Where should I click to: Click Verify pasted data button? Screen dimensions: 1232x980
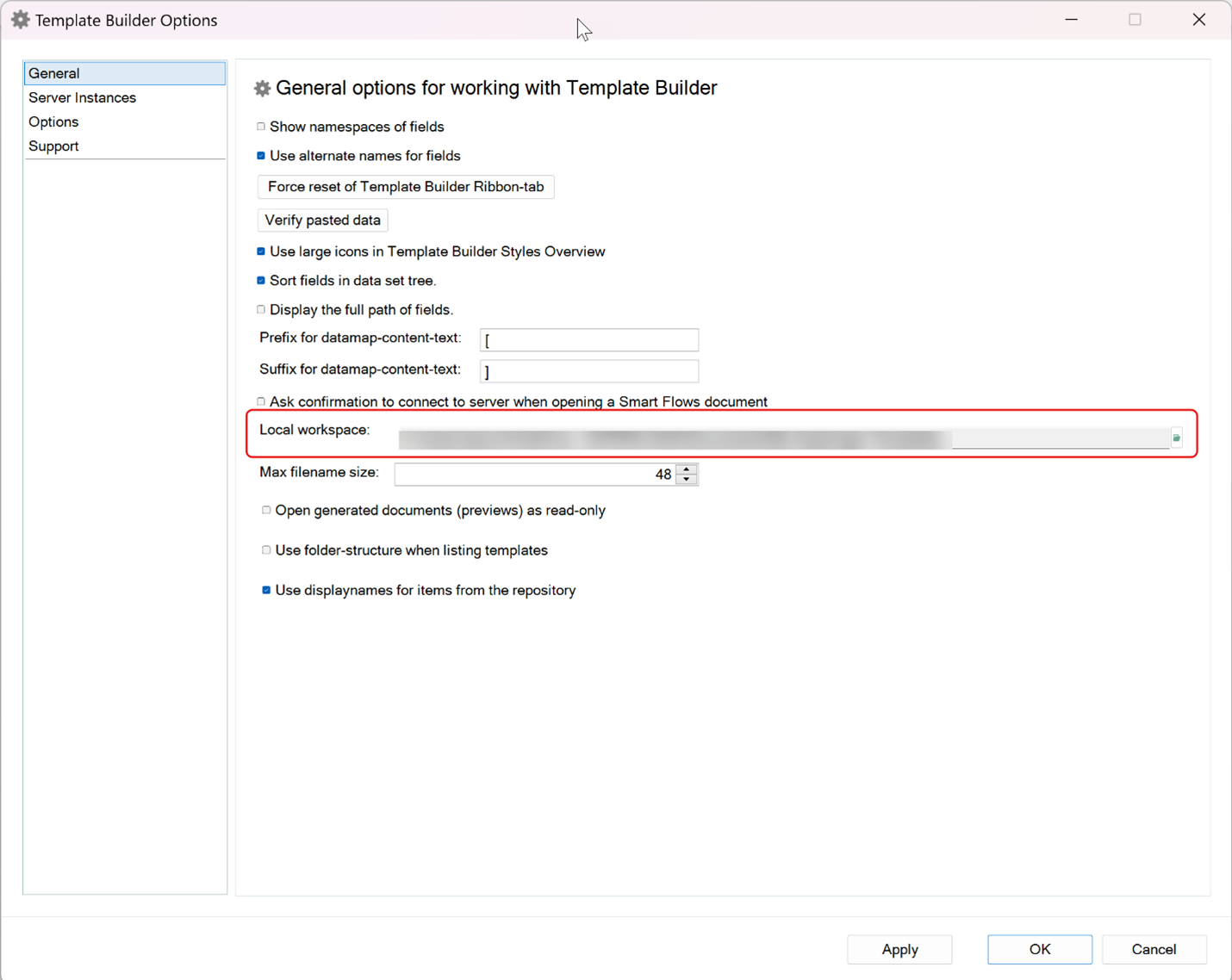pos(322,220)
